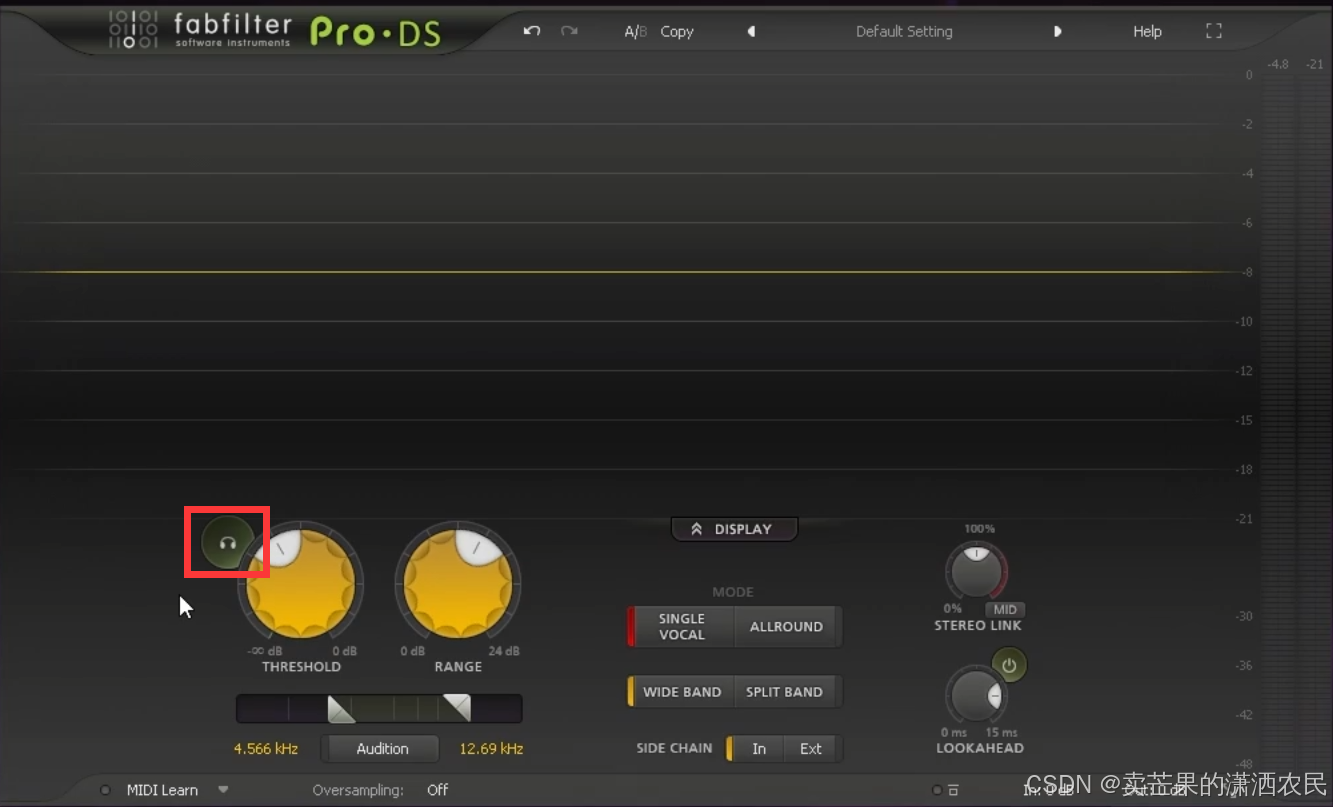Choose SPLIT BAND processing

[x=785, y=692]
